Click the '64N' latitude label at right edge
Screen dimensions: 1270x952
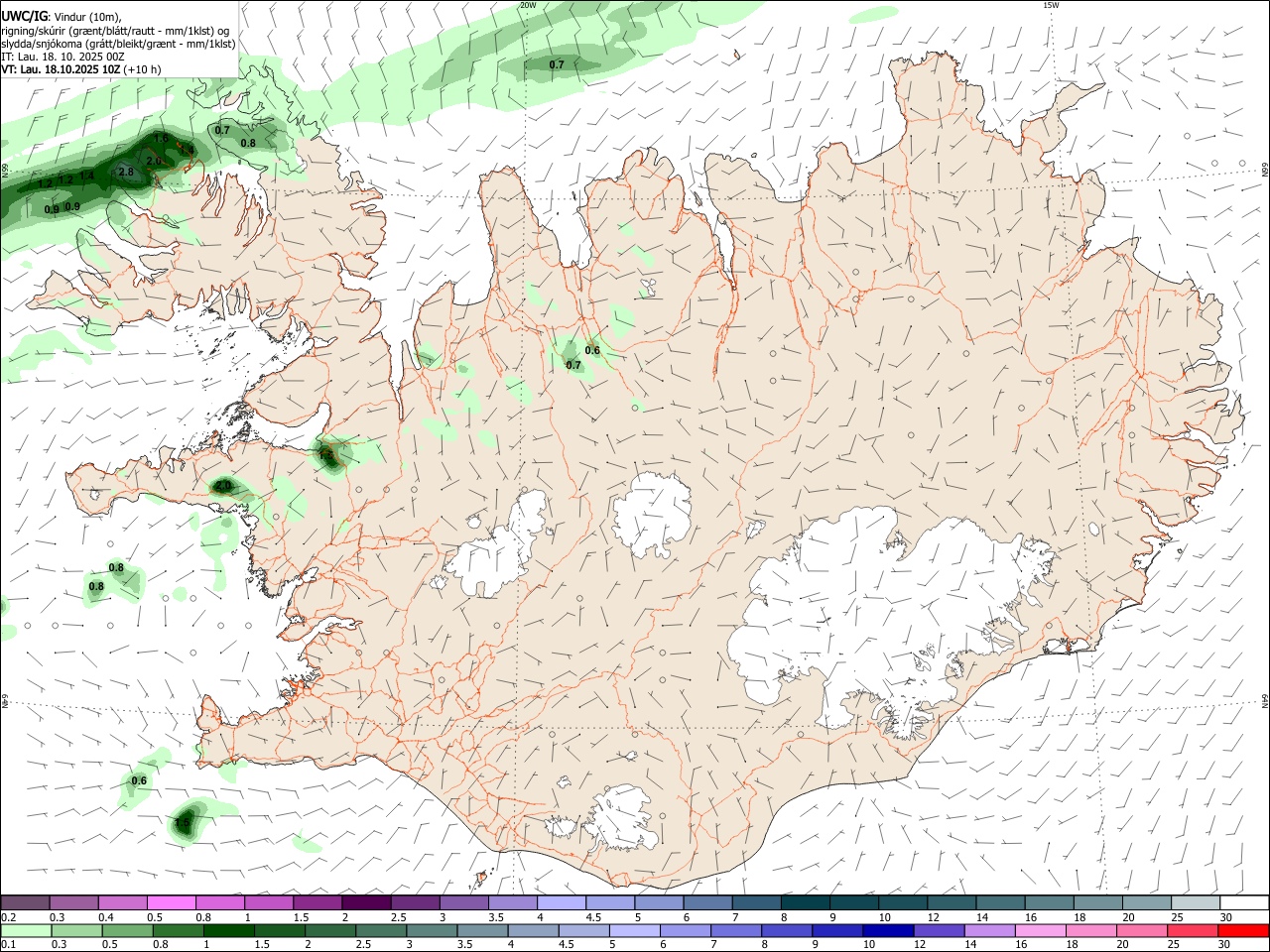(x=1265, y=700)
